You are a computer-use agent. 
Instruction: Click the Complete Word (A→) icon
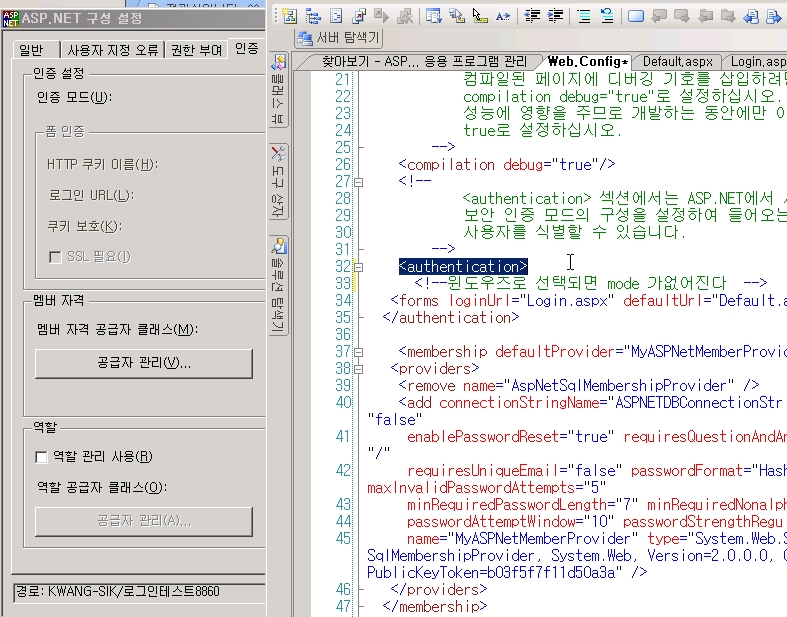[x=502, y=16]
